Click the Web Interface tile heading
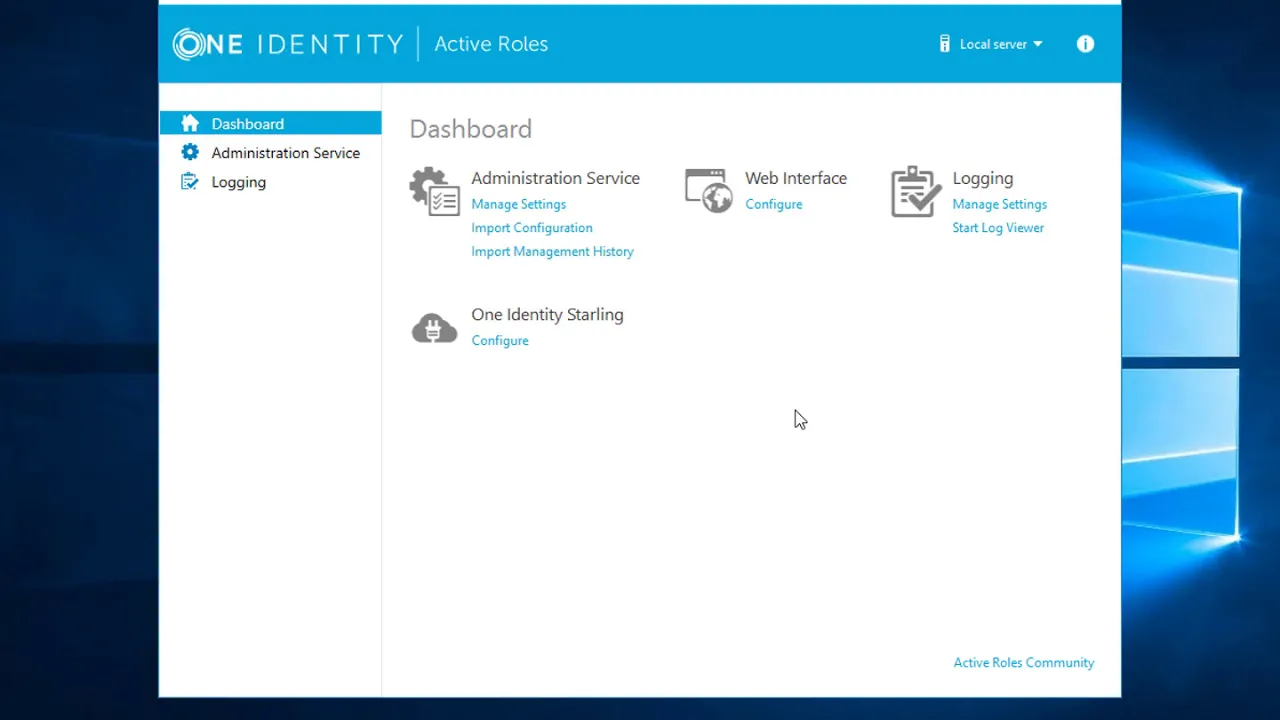This screenshot has width=1280, height=720. (x=795, y=178)
